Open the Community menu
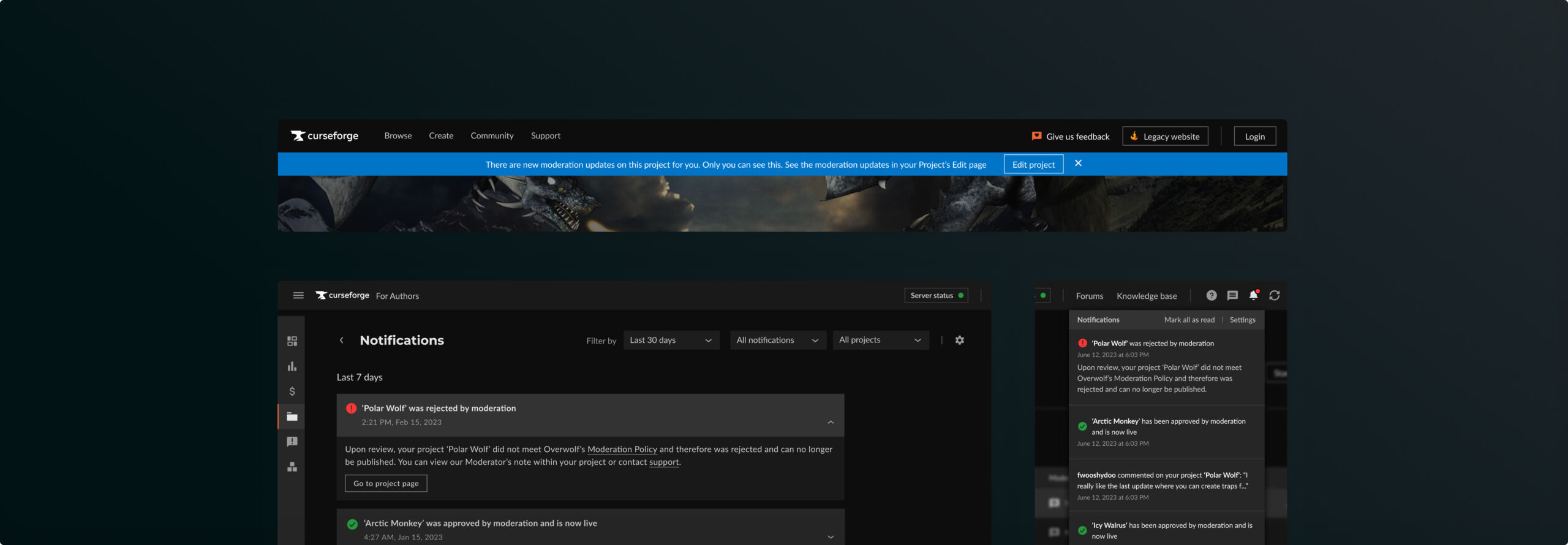Viewport: 1568px width, 545px height. pos(492,135)
